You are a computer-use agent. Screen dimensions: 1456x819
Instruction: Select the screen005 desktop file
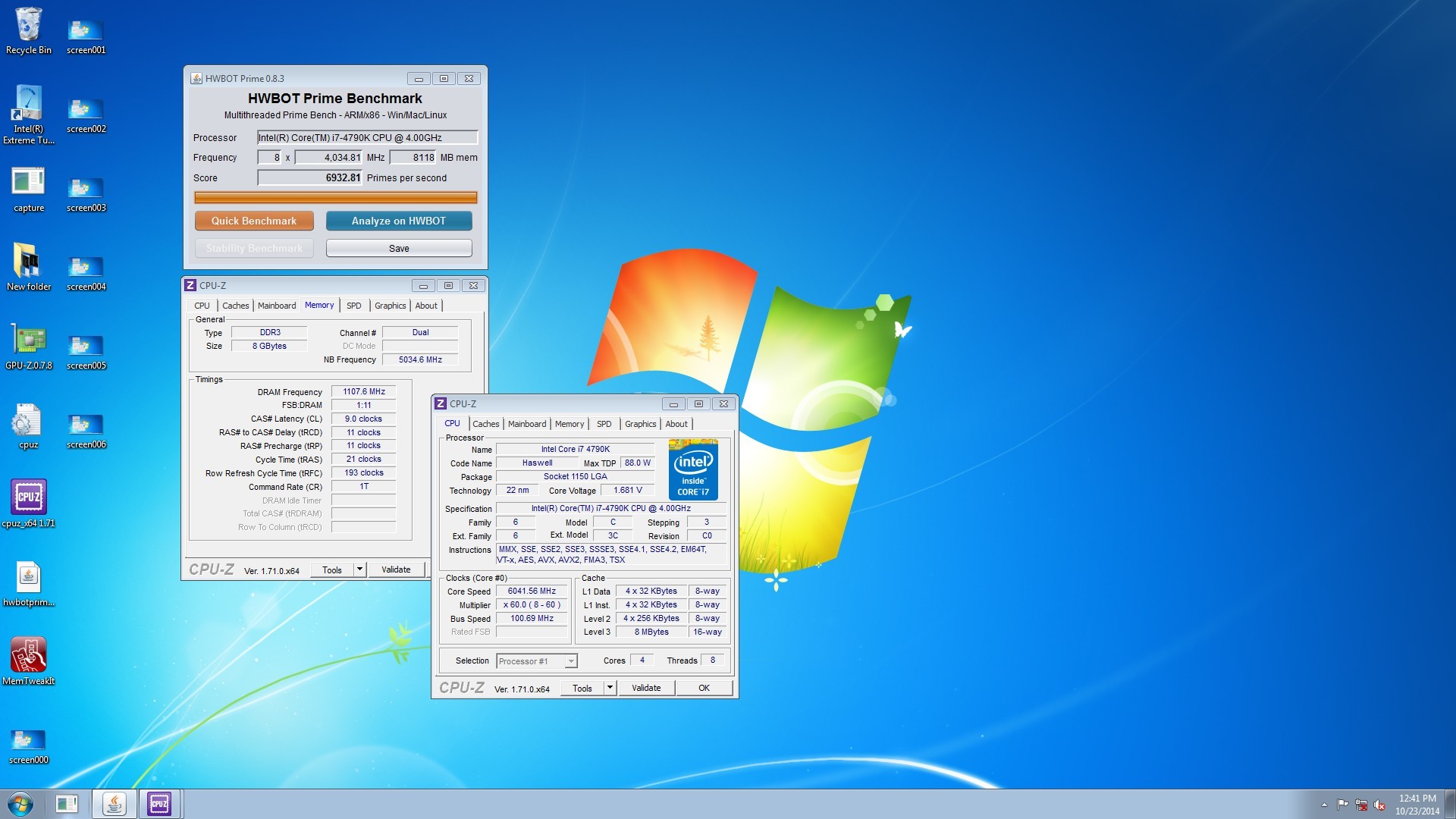pos(86,352)
